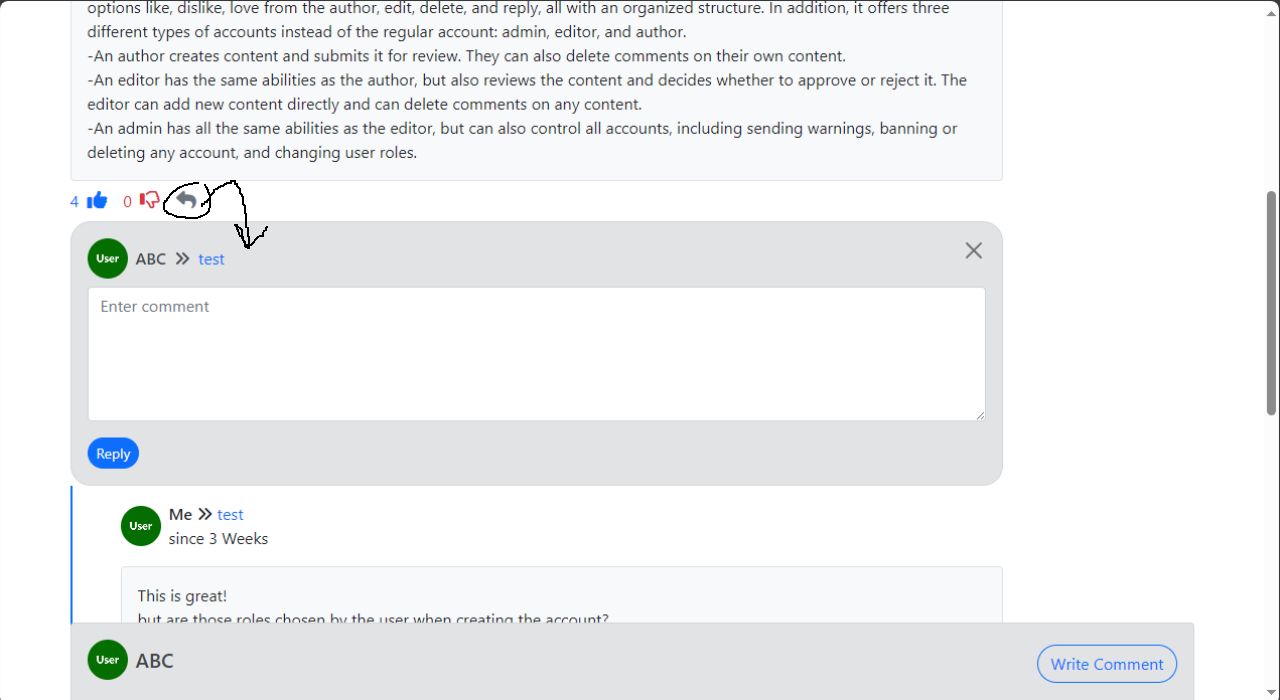1280x700 pixels.
Task: Click the Me username in the reply
Action: click(180, 514)
